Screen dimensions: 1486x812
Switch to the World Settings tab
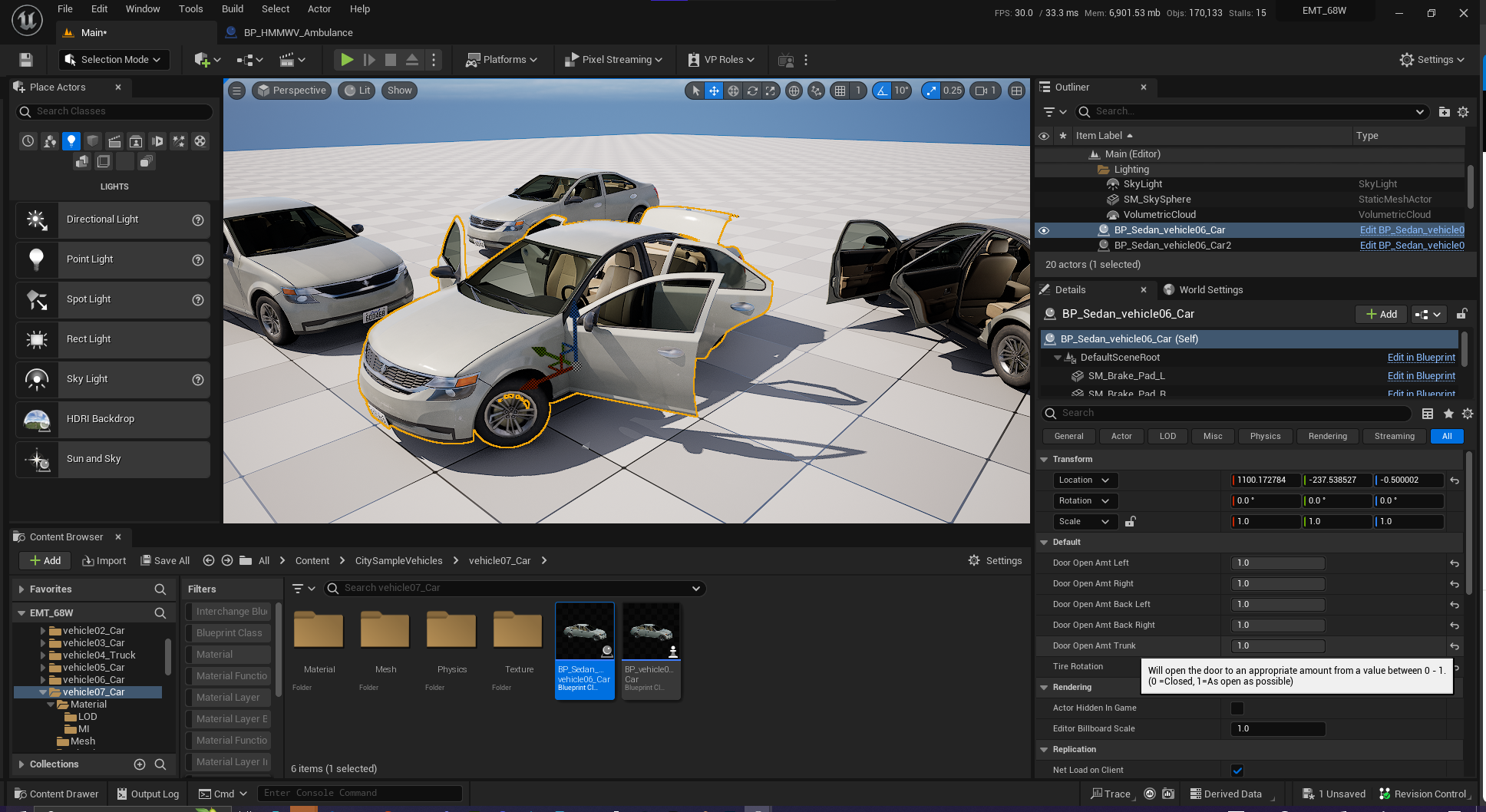tap(1210, 290)
